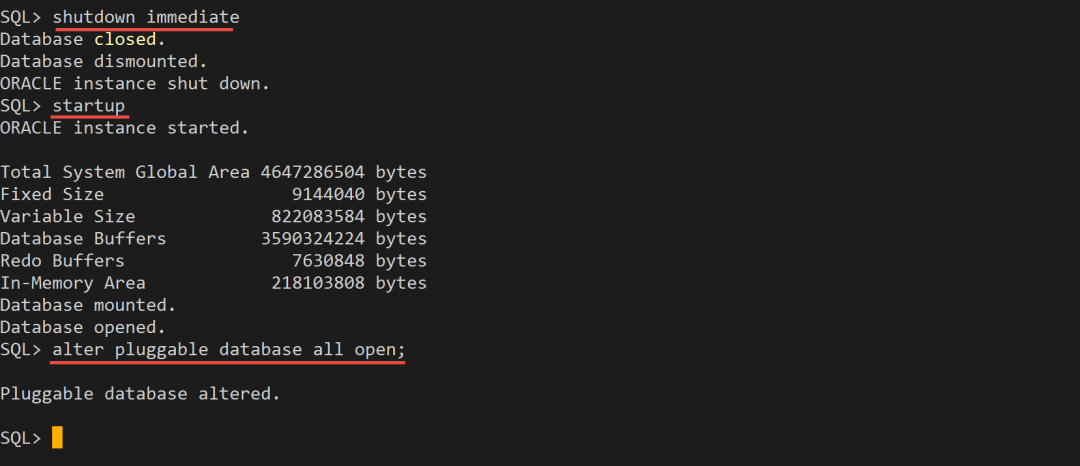The image size is (1080, 466).
Task: Click the "shutdown immediate" command text
Action: click(x=146, y=17)
